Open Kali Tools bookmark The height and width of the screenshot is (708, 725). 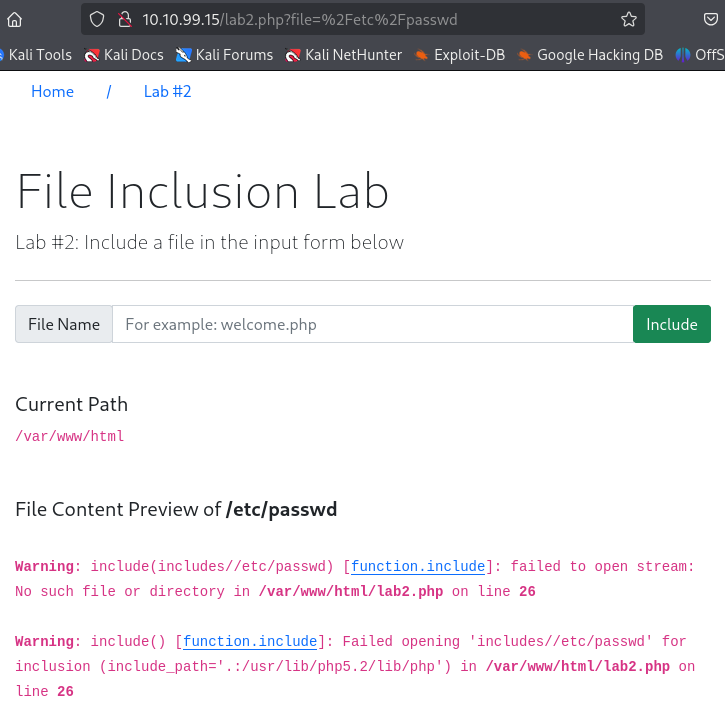(36, 55)
